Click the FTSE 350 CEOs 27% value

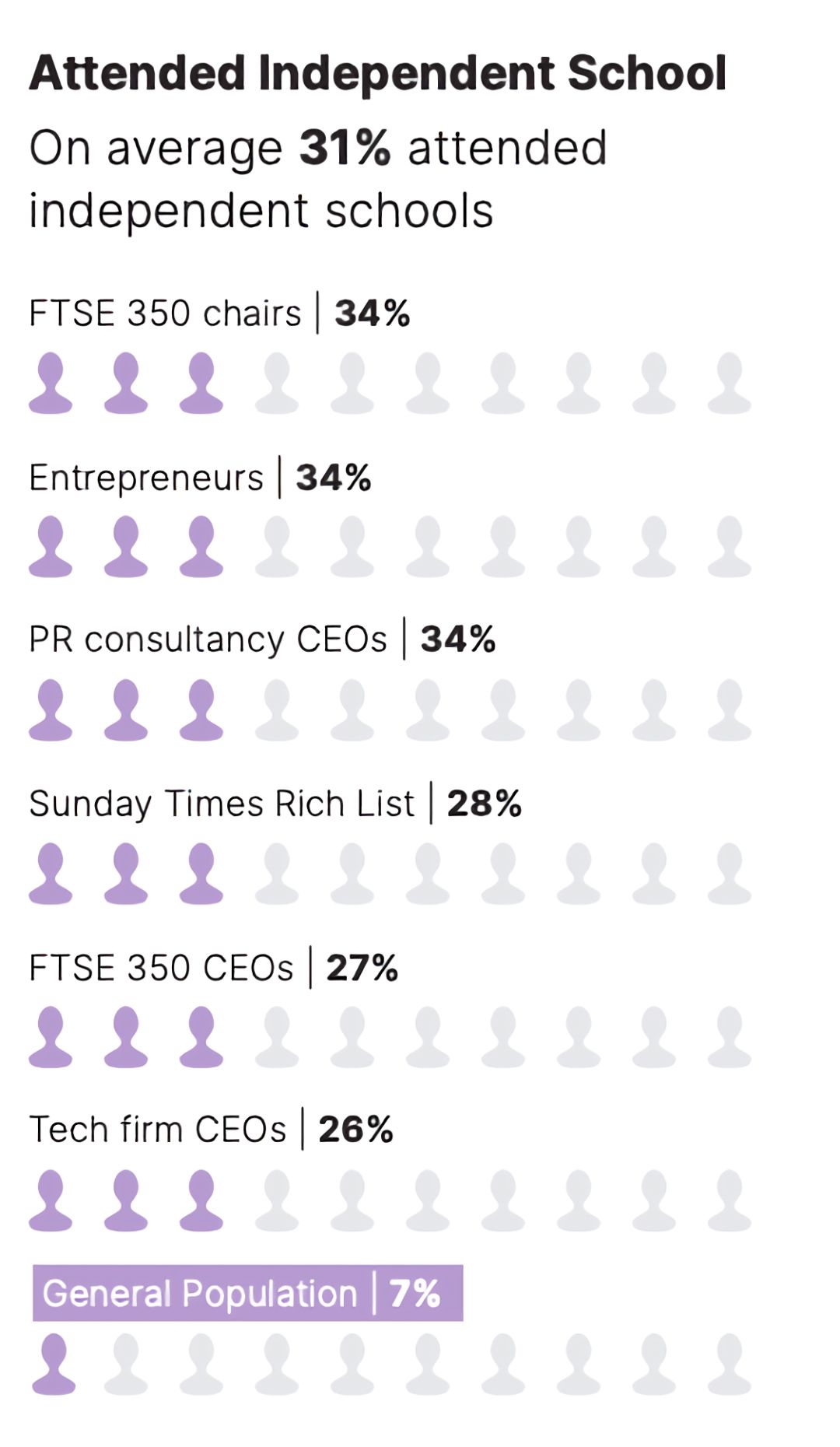362,968
